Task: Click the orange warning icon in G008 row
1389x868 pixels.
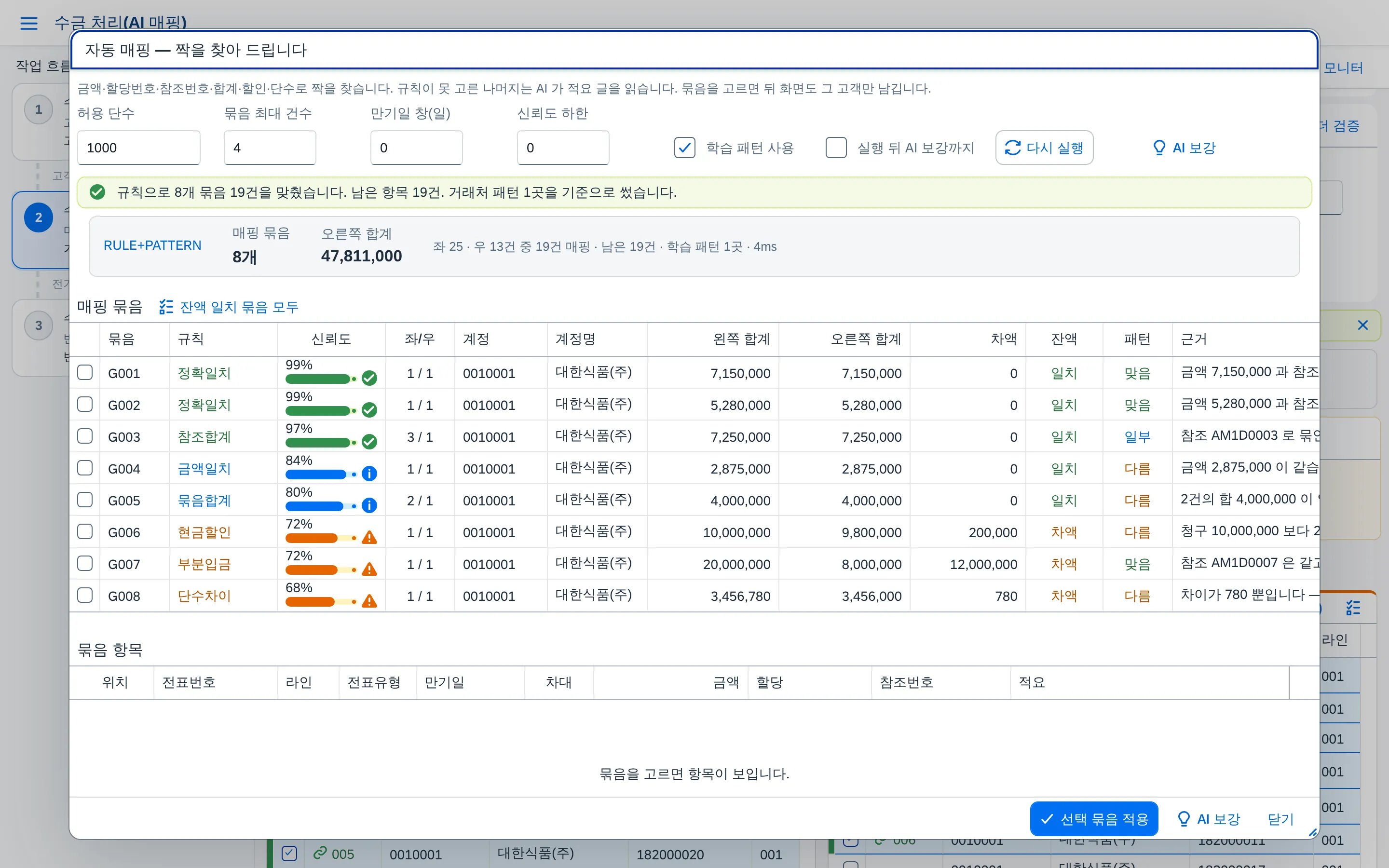Action: (369, 600)
